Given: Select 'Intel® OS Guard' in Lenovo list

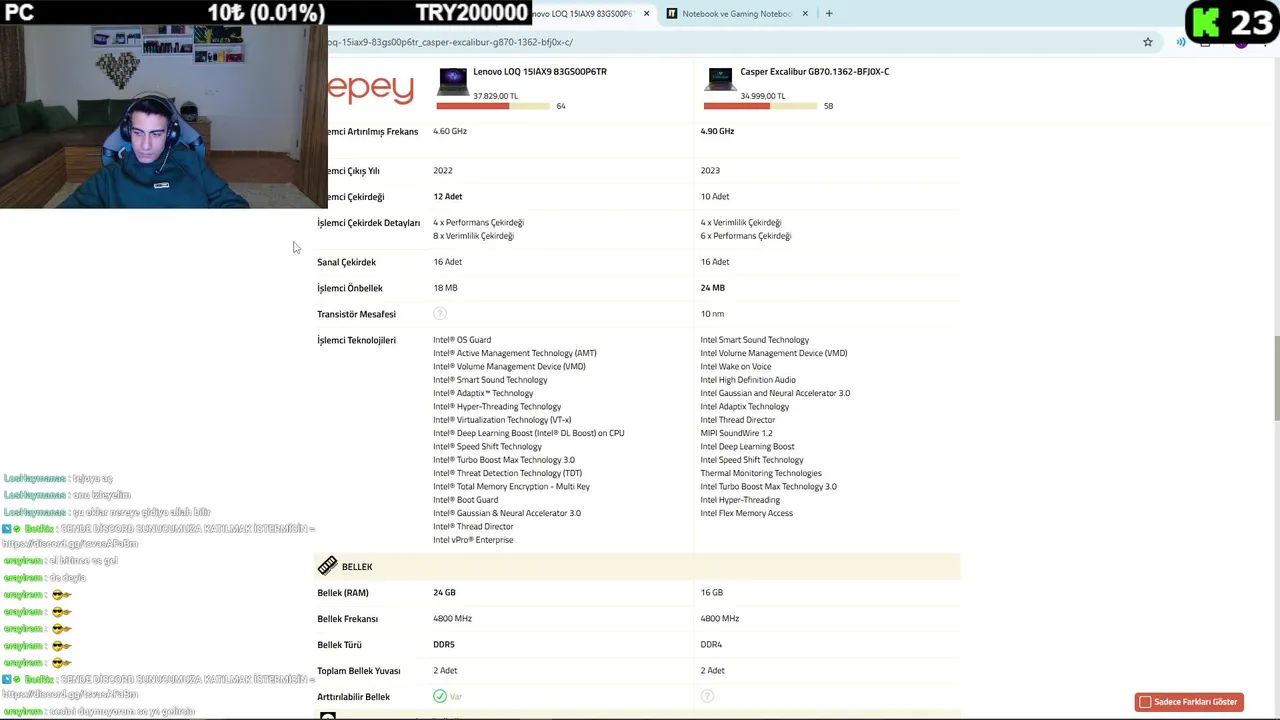Looking at the screenshot, I should [x=462, y=340].
